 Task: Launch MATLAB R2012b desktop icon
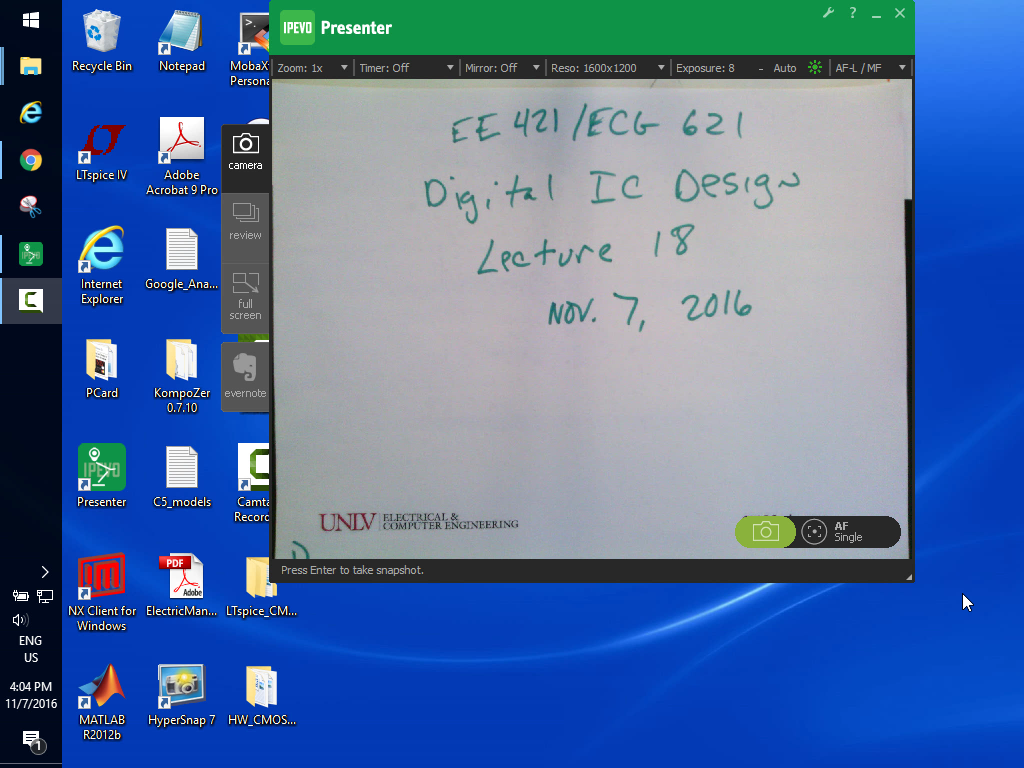102,700
